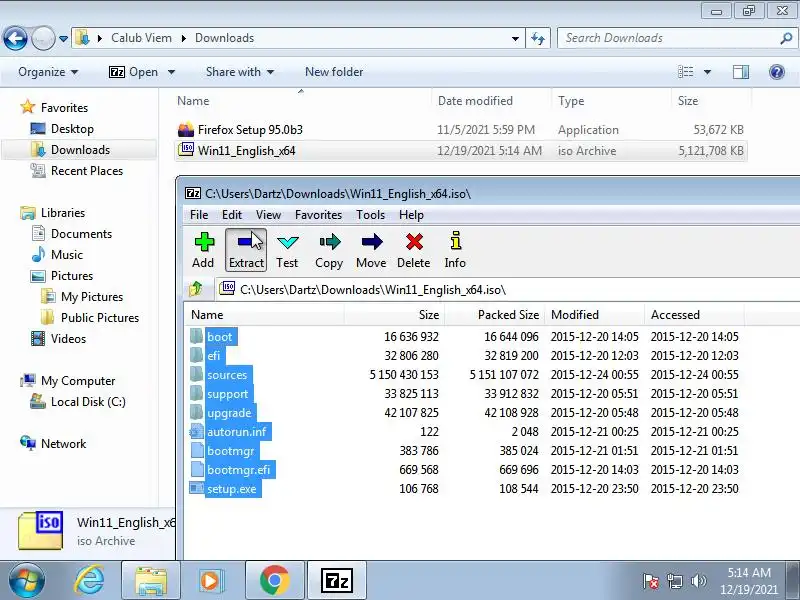Expand the Share with dropdown
Image resolution: width=800 pixels, height=600 pixels.
pyautogui.click(x=240, y=72)
